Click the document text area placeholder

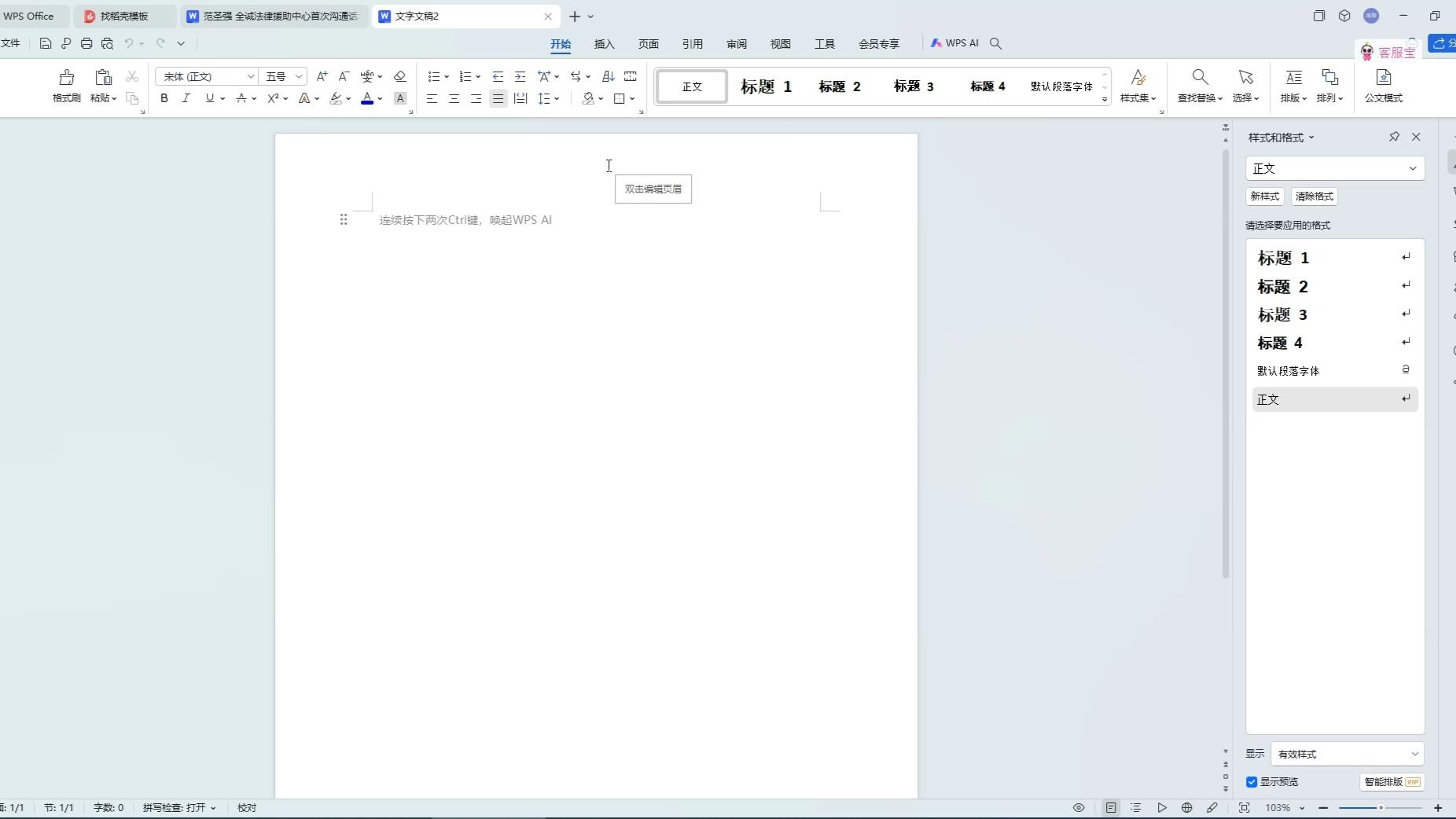coord(465,220)
